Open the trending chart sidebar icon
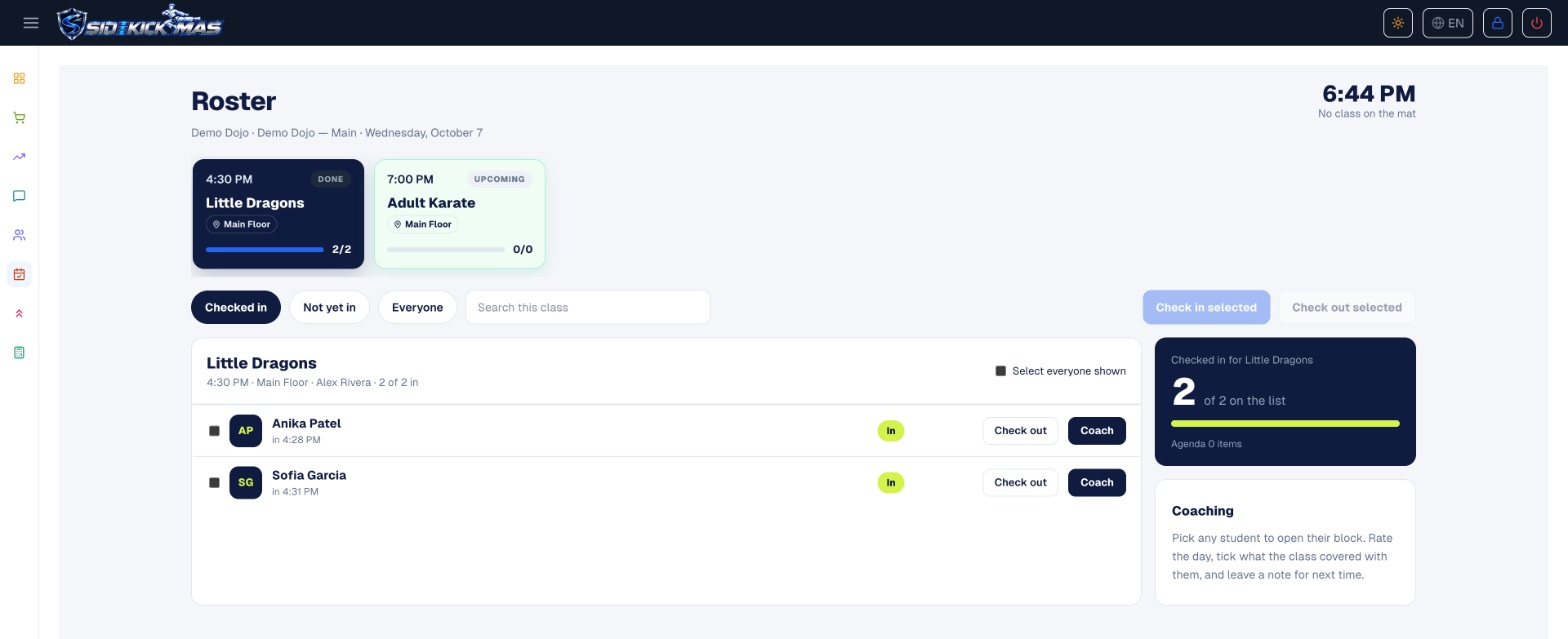 tap(19, 156)
